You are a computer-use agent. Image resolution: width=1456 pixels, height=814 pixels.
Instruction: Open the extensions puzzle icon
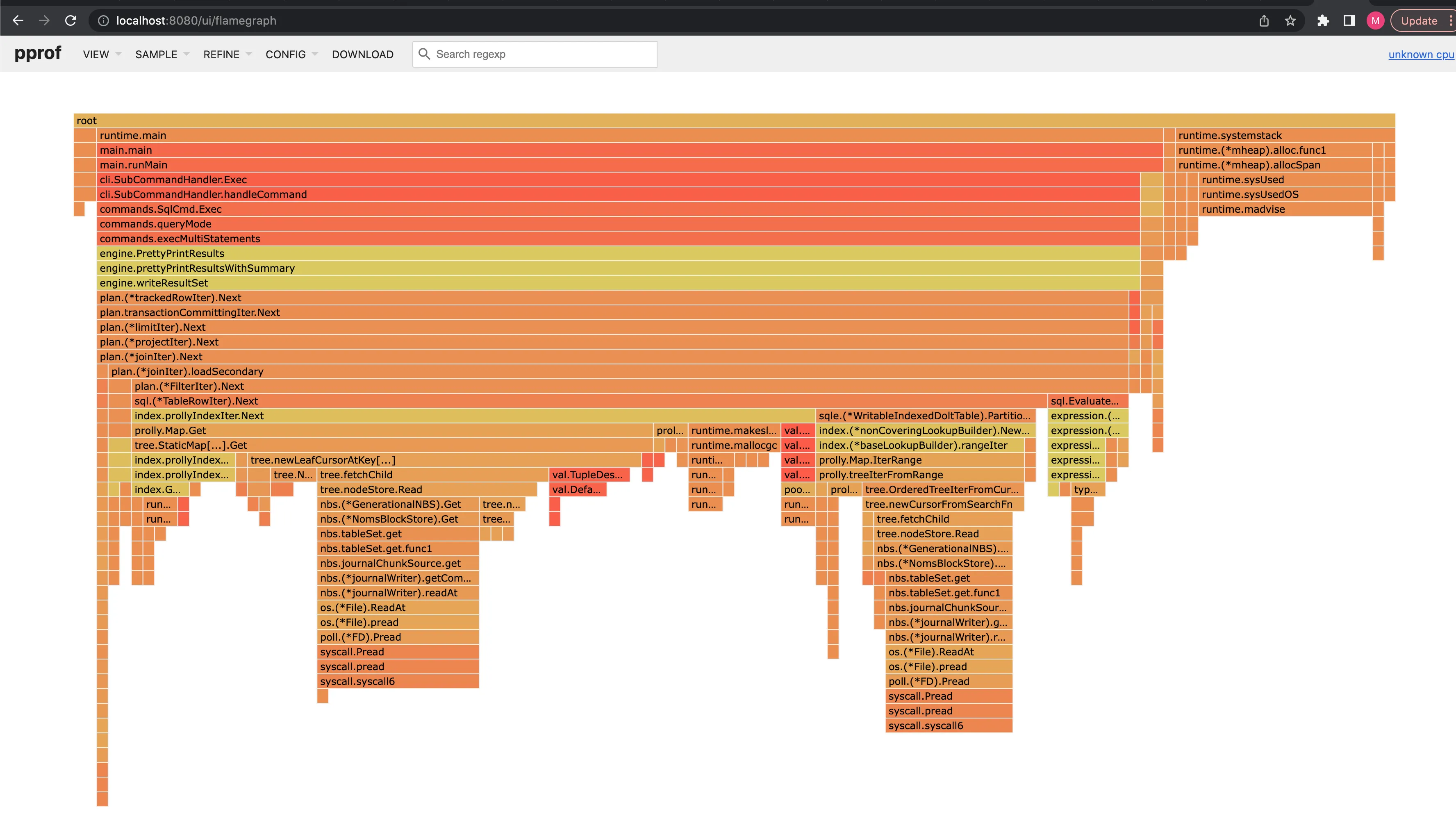pyautogui.click(x=1323, y=21)
